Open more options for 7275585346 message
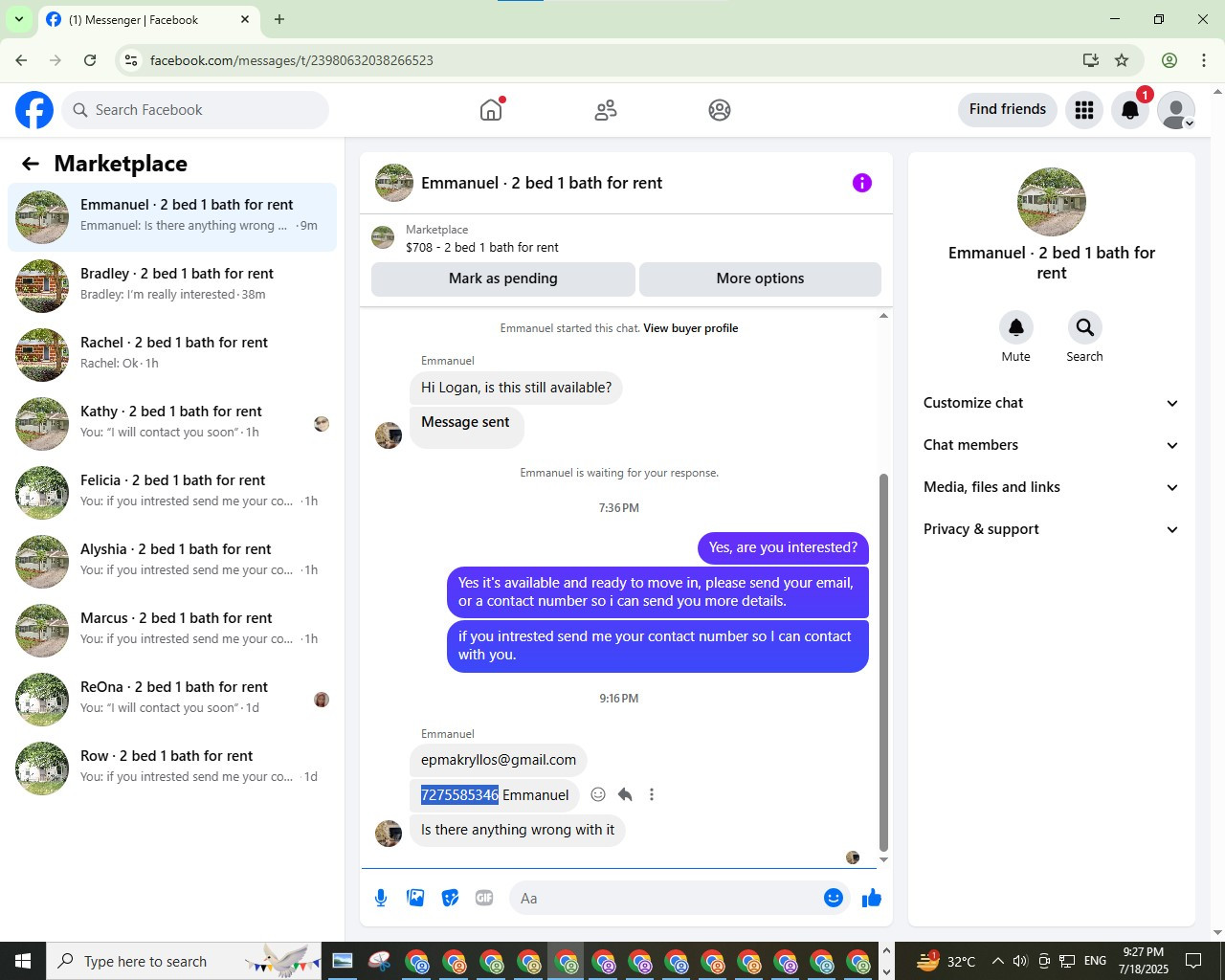The image size is (1225, 980). [x=652, y=794]
